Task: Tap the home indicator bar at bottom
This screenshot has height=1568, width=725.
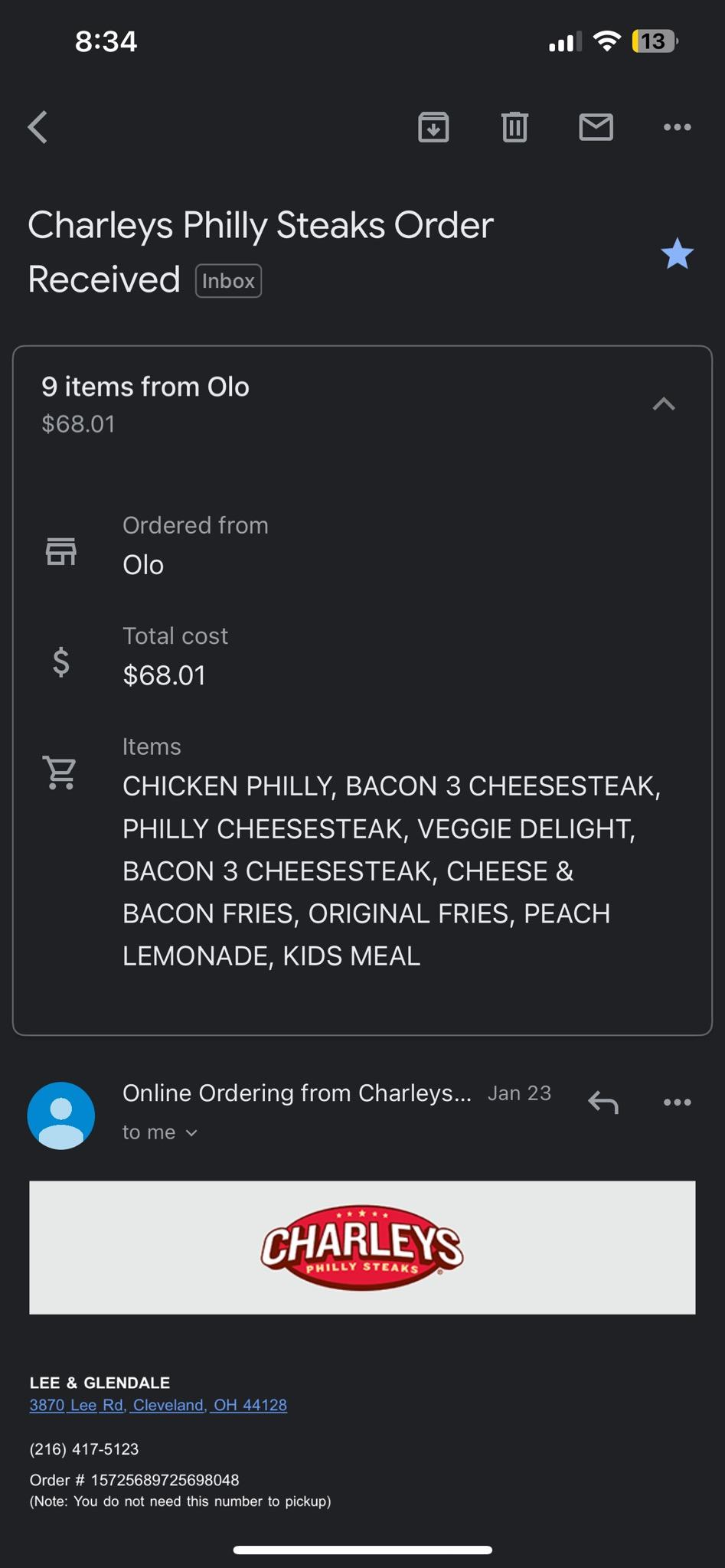Action: pyautogui.click(x=362, y=1550)
